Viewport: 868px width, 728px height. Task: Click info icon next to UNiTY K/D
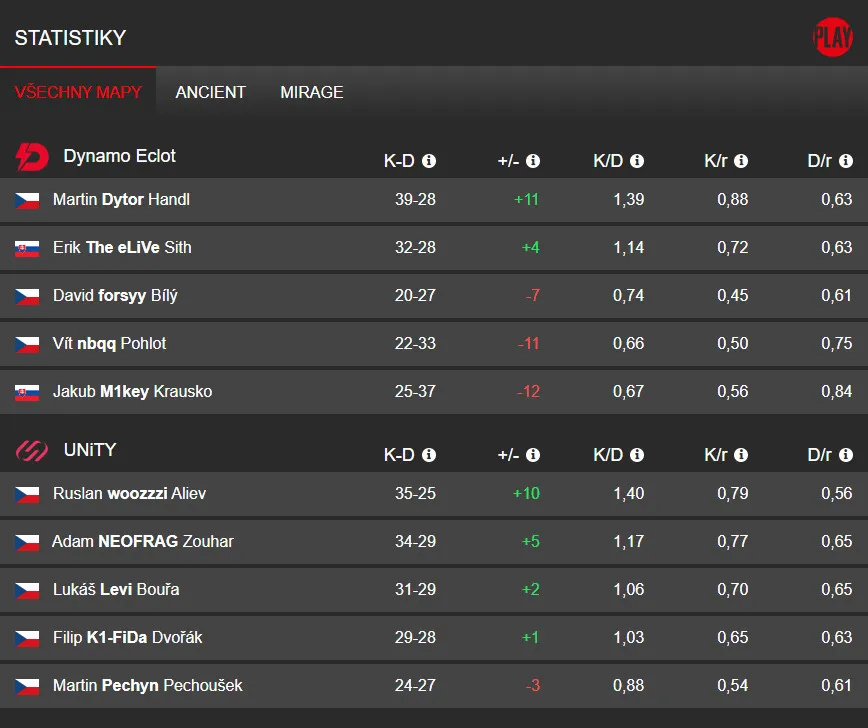[637, 455]
